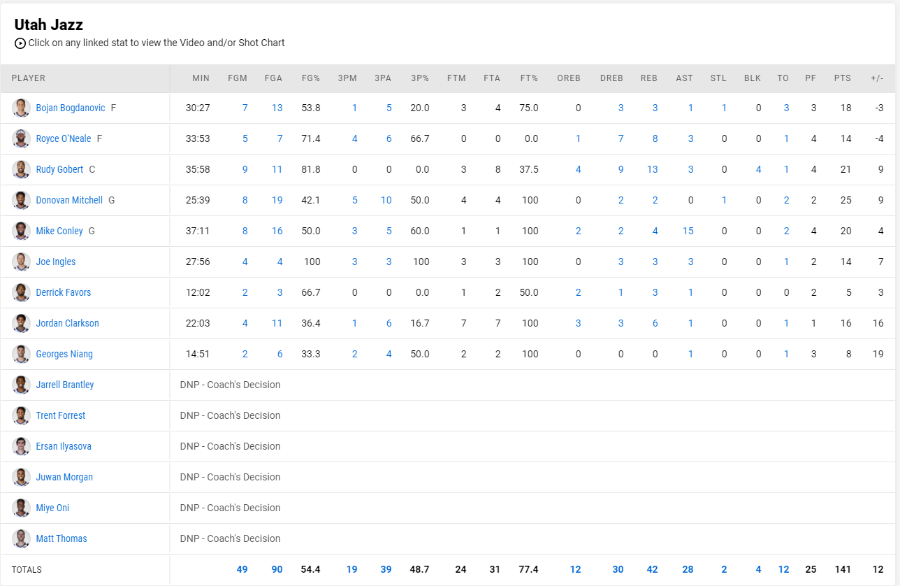The height and width of the screenshot is (586, 900).
Task: Click the +/- column header
Action: point(876,78)
